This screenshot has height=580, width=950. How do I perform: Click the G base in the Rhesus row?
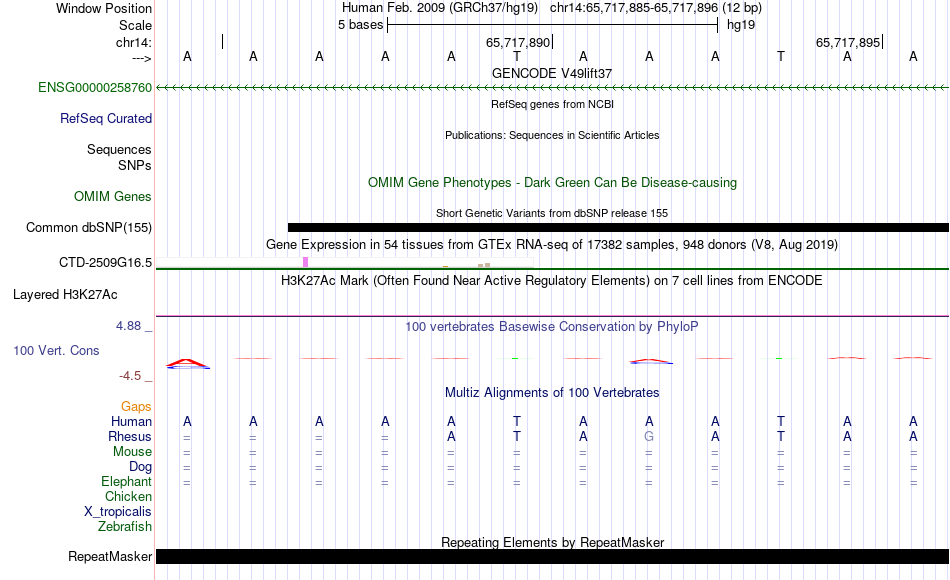coord(649,436)
